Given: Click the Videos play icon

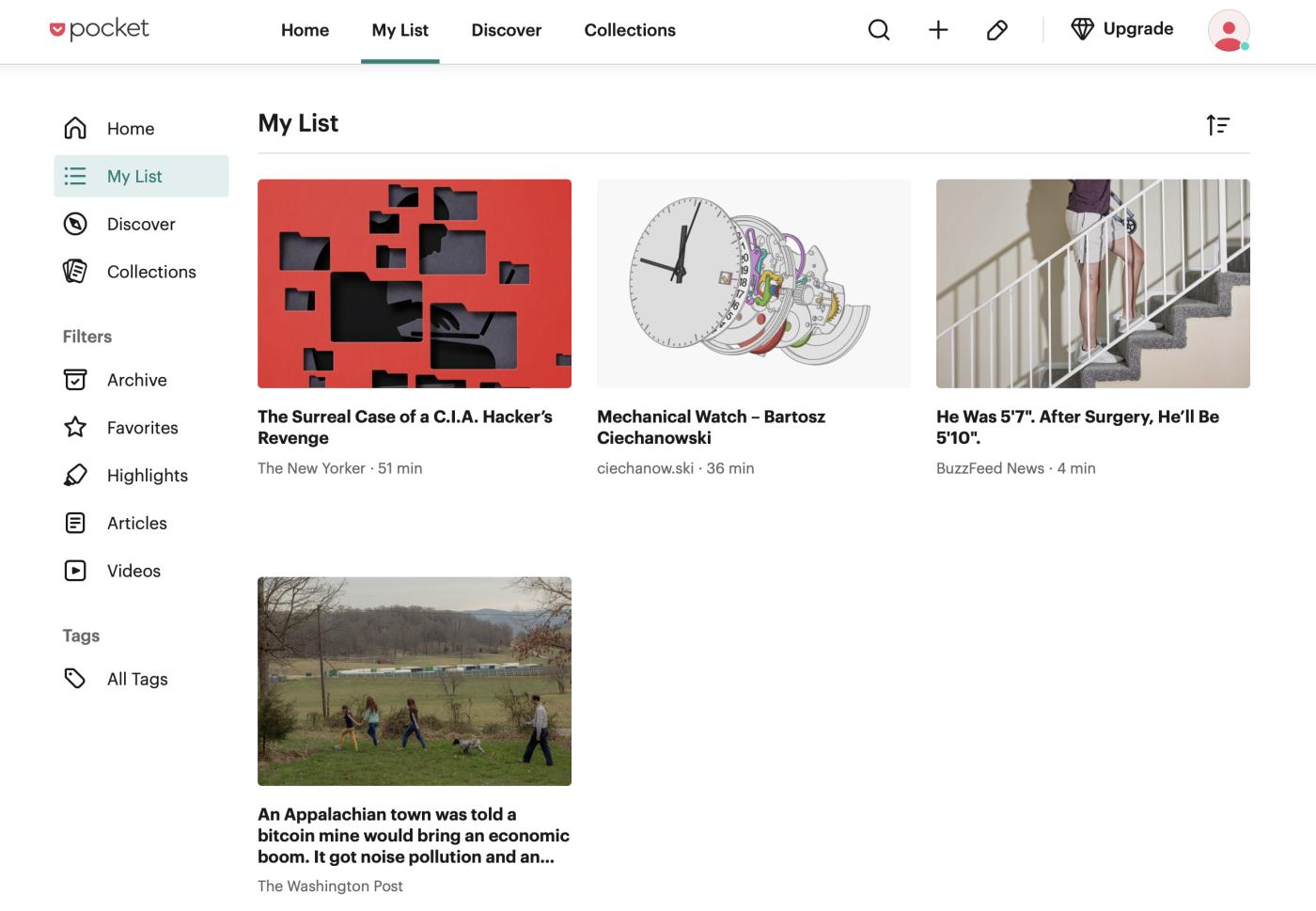Looking at the screenshot, I should (75, 571).
